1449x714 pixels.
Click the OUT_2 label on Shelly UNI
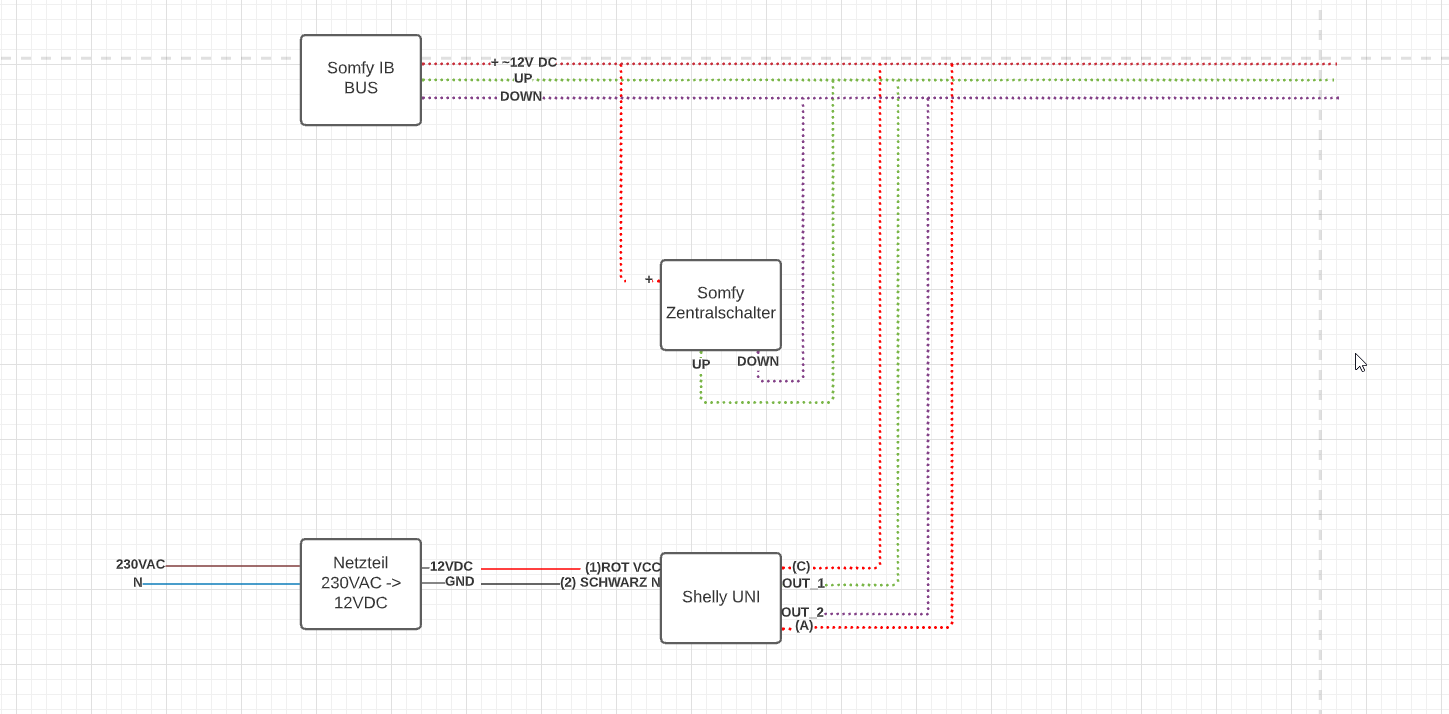pyautogui.click(x=803, y=612)
